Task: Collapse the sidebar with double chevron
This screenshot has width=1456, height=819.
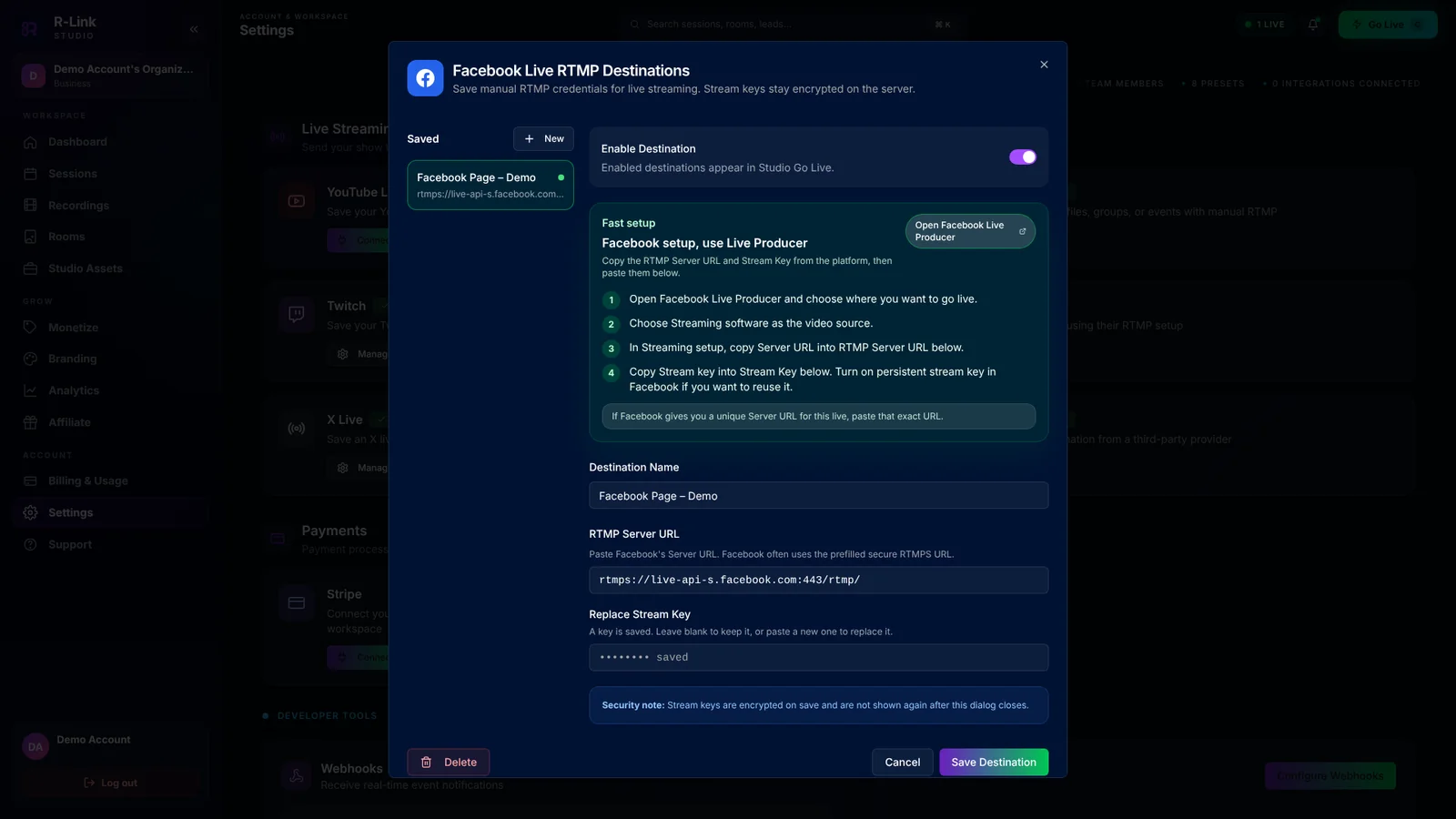Action: point(194,29)
